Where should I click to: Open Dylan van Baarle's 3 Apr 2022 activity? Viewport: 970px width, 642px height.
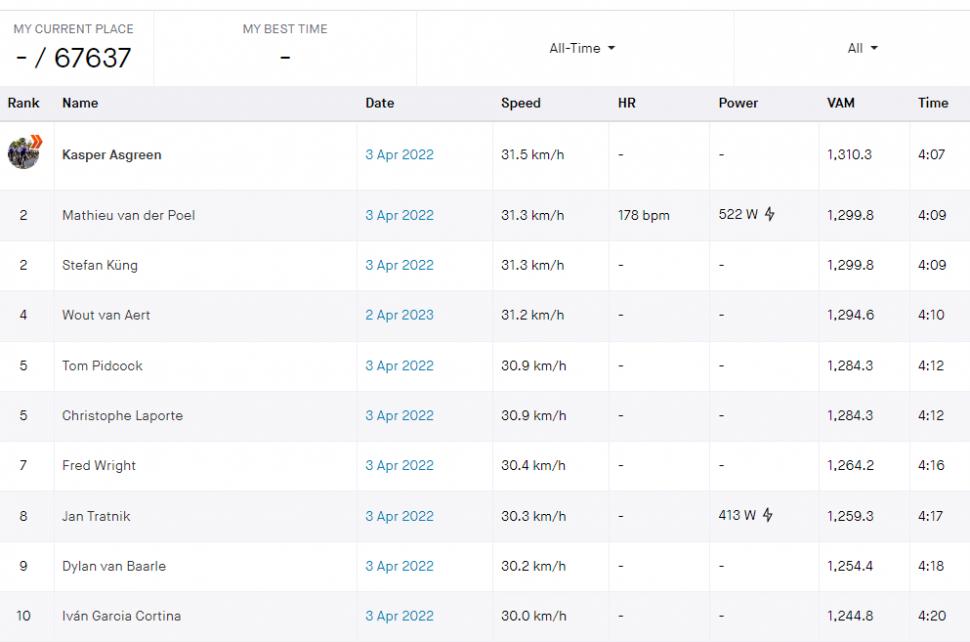pos(399,566)
